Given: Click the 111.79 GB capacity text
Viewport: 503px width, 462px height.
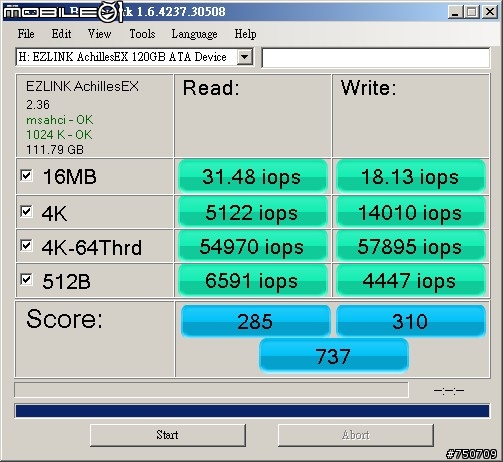Looking at the screenshot, I should (x=55, y=150).
